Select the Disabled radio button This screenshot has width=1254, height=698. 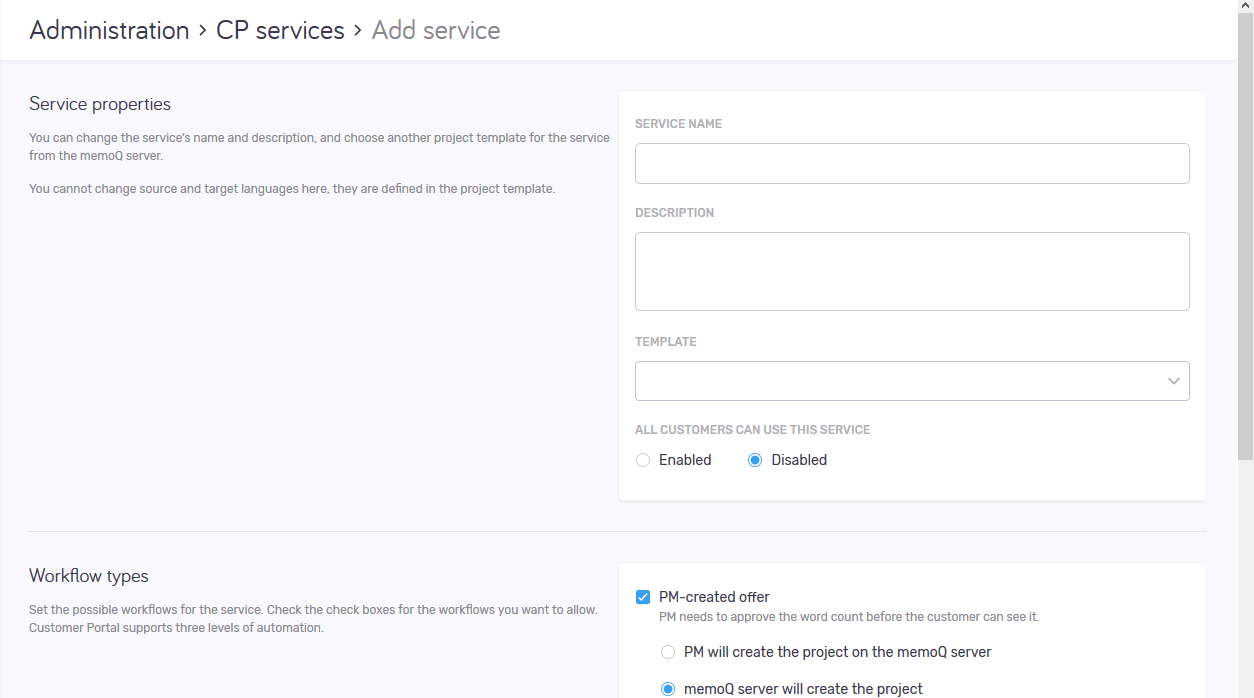755,460
